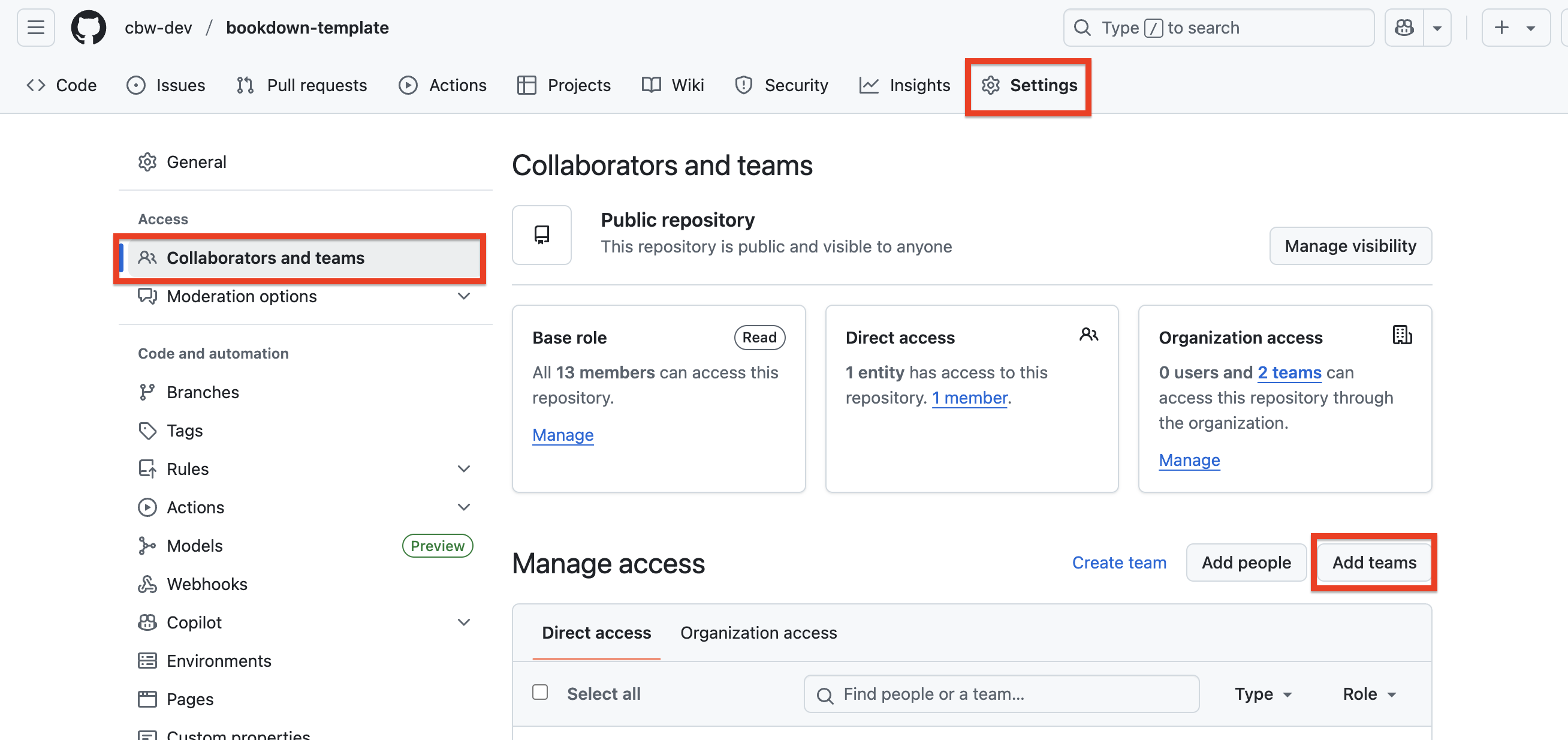This screenshot has height=740, width=1568.
Task: Open the hamburger navigation menu
Action: click(35, 27)
